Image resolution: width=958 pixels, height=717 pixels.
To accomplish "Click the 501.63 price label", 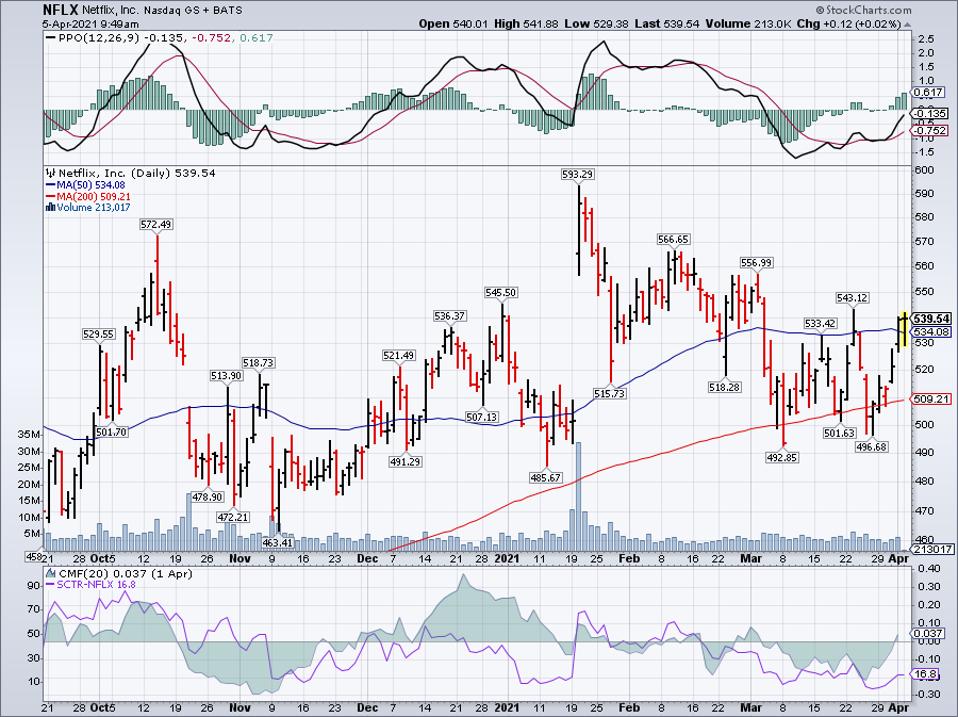I will tap(839, 433).
